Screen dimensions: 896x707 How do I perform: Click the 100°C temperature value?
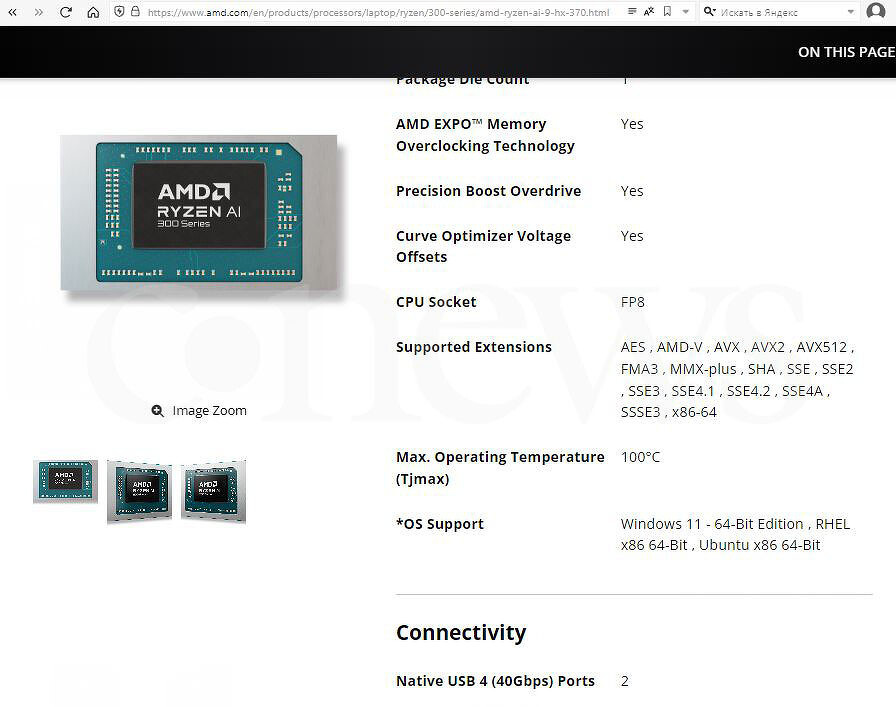pos(640,457)
